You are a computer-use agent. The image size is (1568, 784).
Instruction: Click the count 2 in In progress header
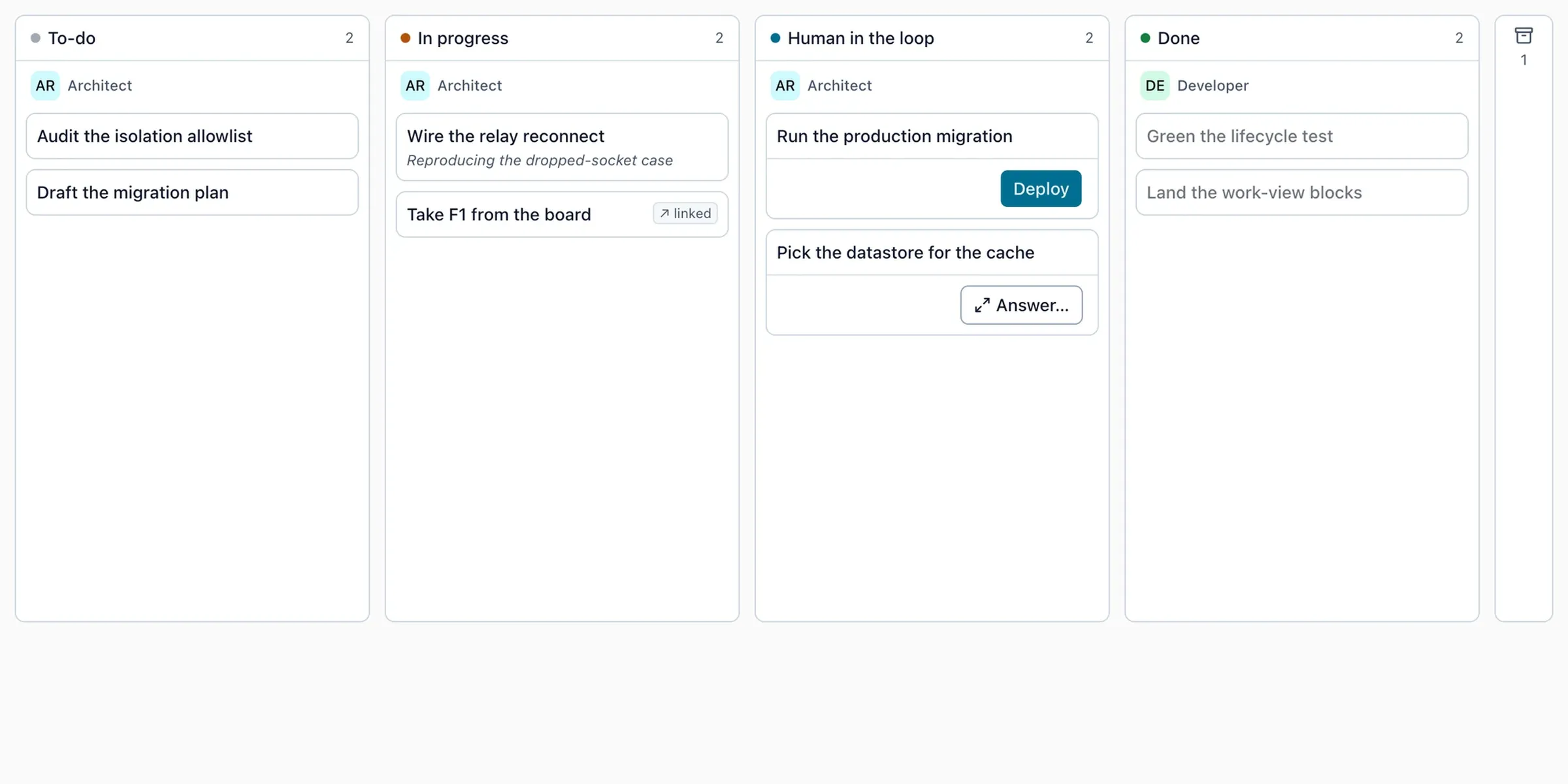719,38
